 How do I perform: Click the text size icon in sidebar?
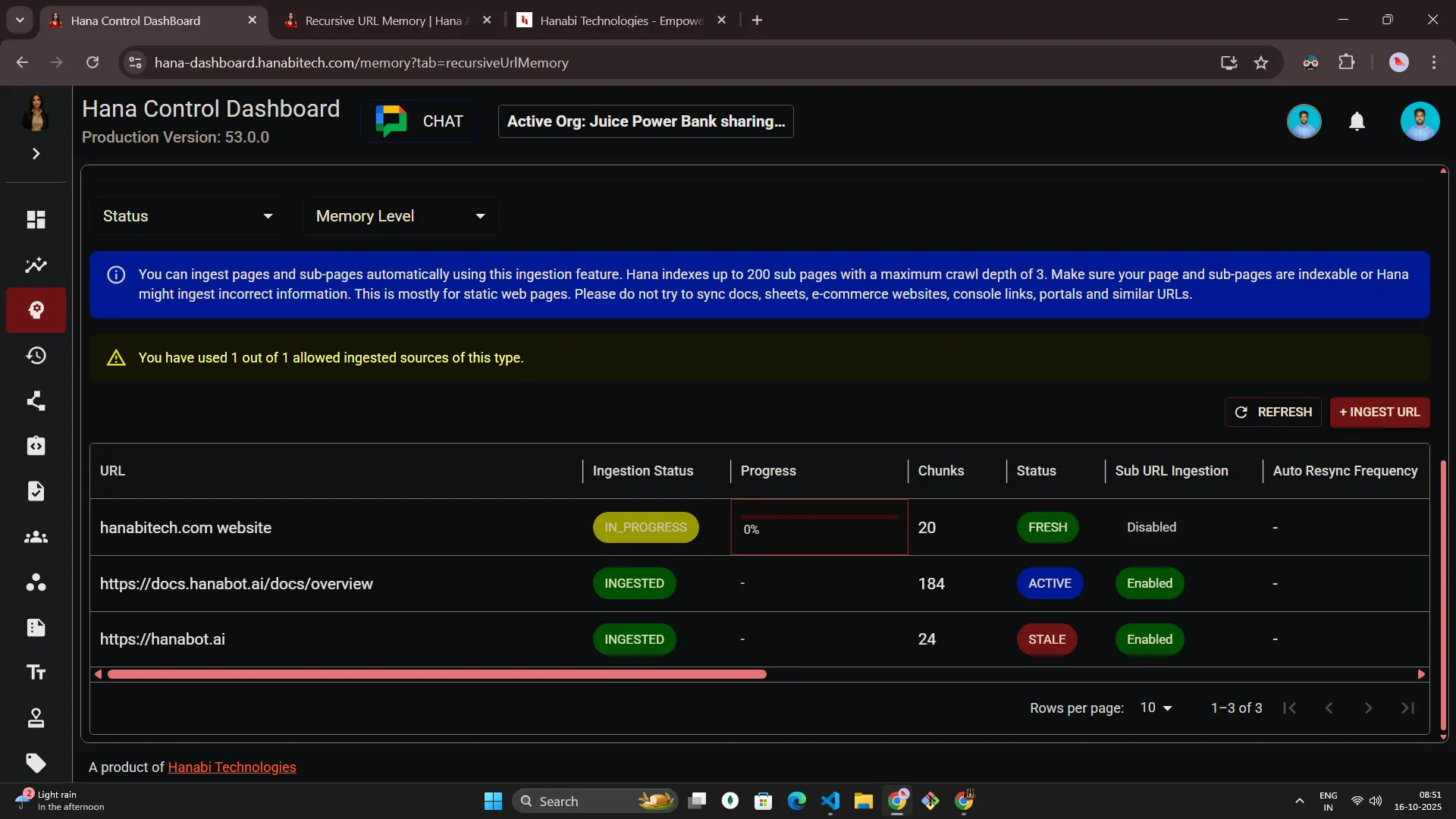(x=36, y=673)
